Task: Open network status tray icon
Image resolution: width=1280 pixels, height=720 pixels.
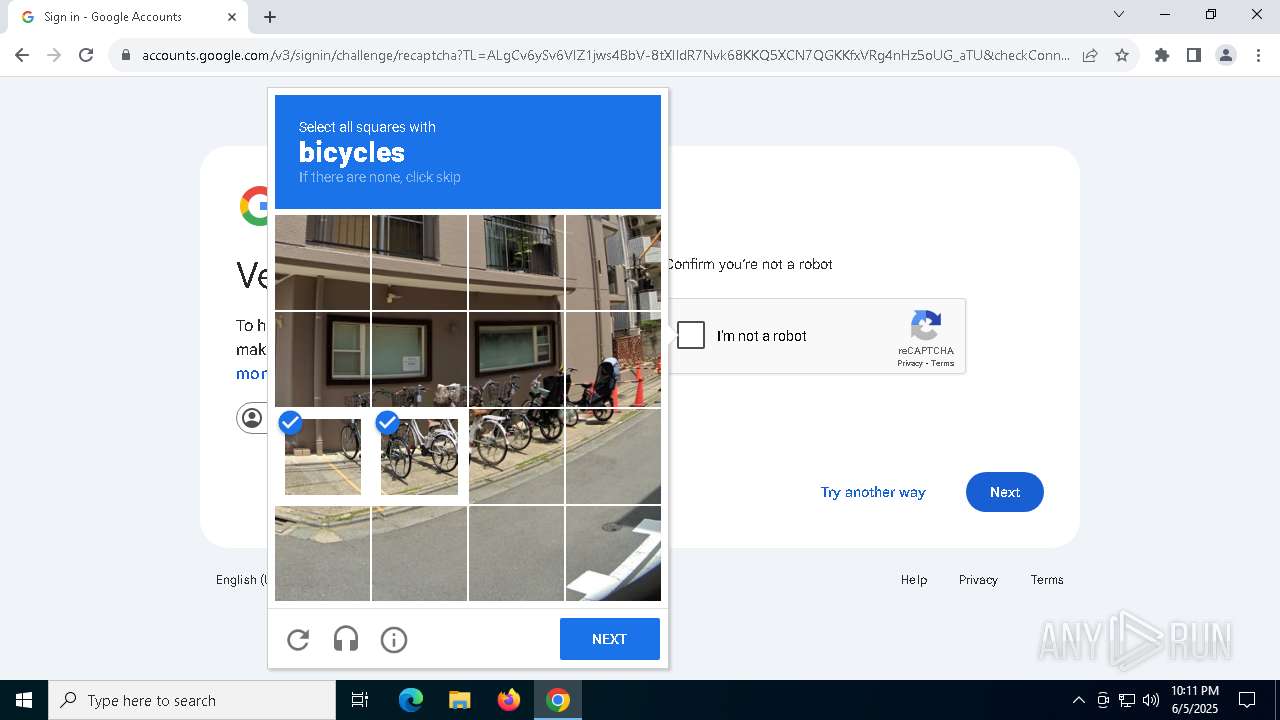Action: pyautogui.click(x=1127, y=700)
